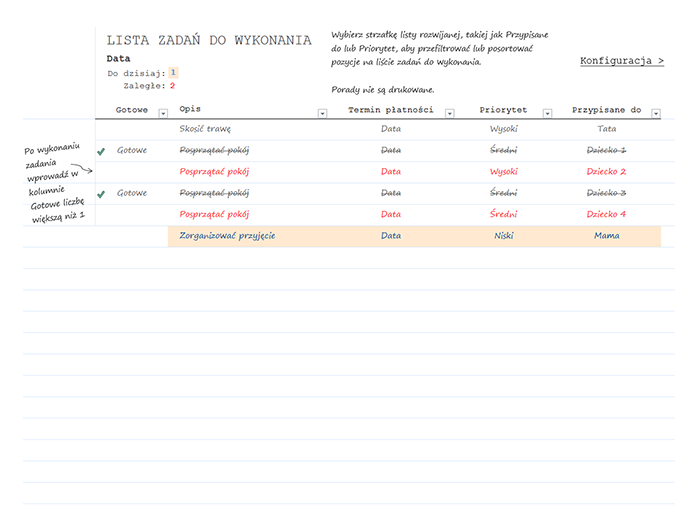
Task: Open the Priorytet column filter dropdown
Action: [x=547, y=113]
